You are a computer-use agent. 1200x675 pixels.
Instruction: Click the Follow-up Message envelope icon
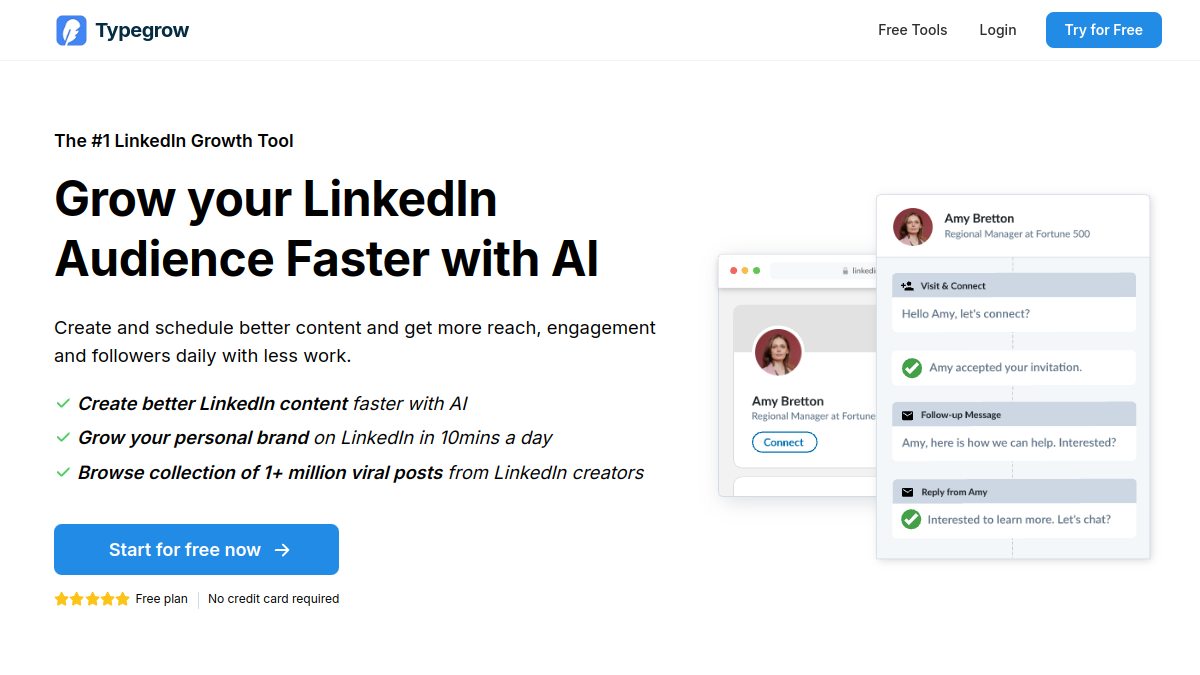point(907,415)
